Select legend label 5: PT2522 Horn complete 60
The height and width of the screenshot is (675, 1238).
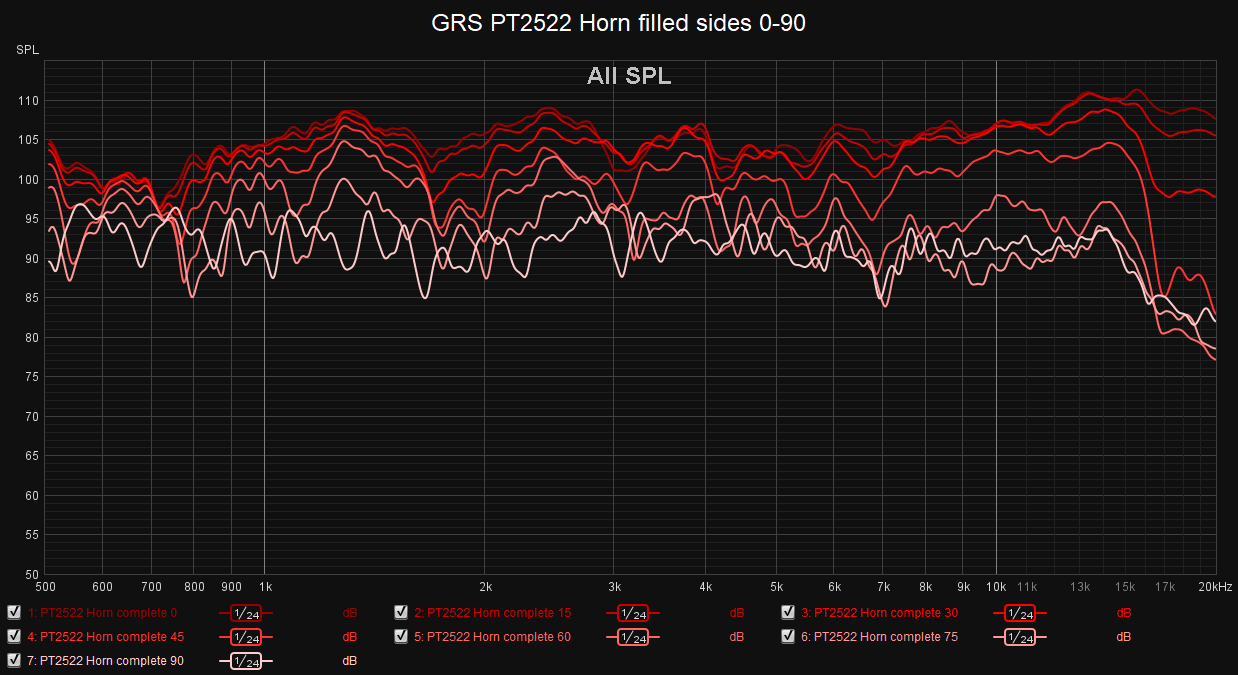493,637
